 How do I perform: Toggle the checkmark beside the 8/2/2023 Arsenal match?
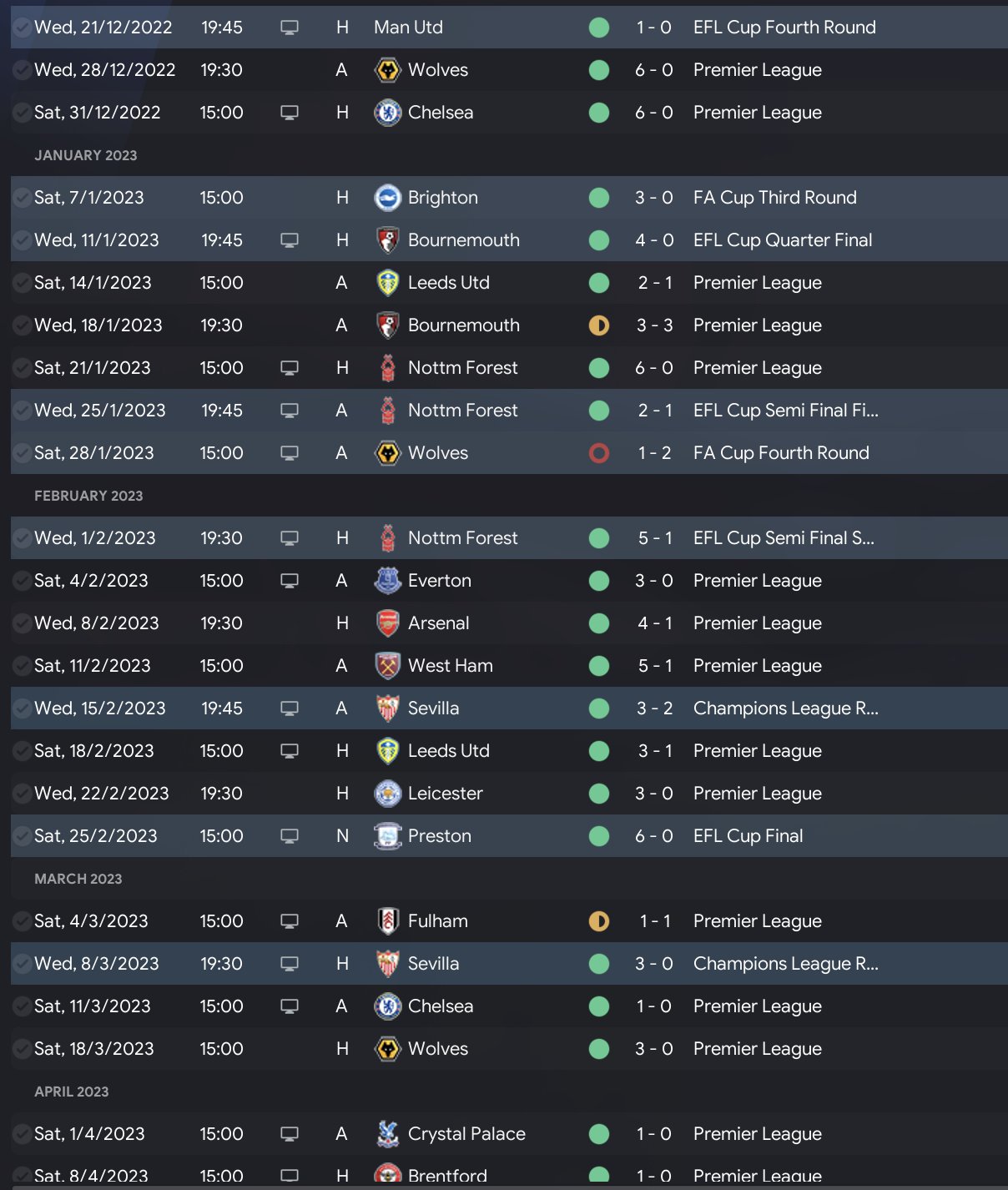click(x=22, y=623)
